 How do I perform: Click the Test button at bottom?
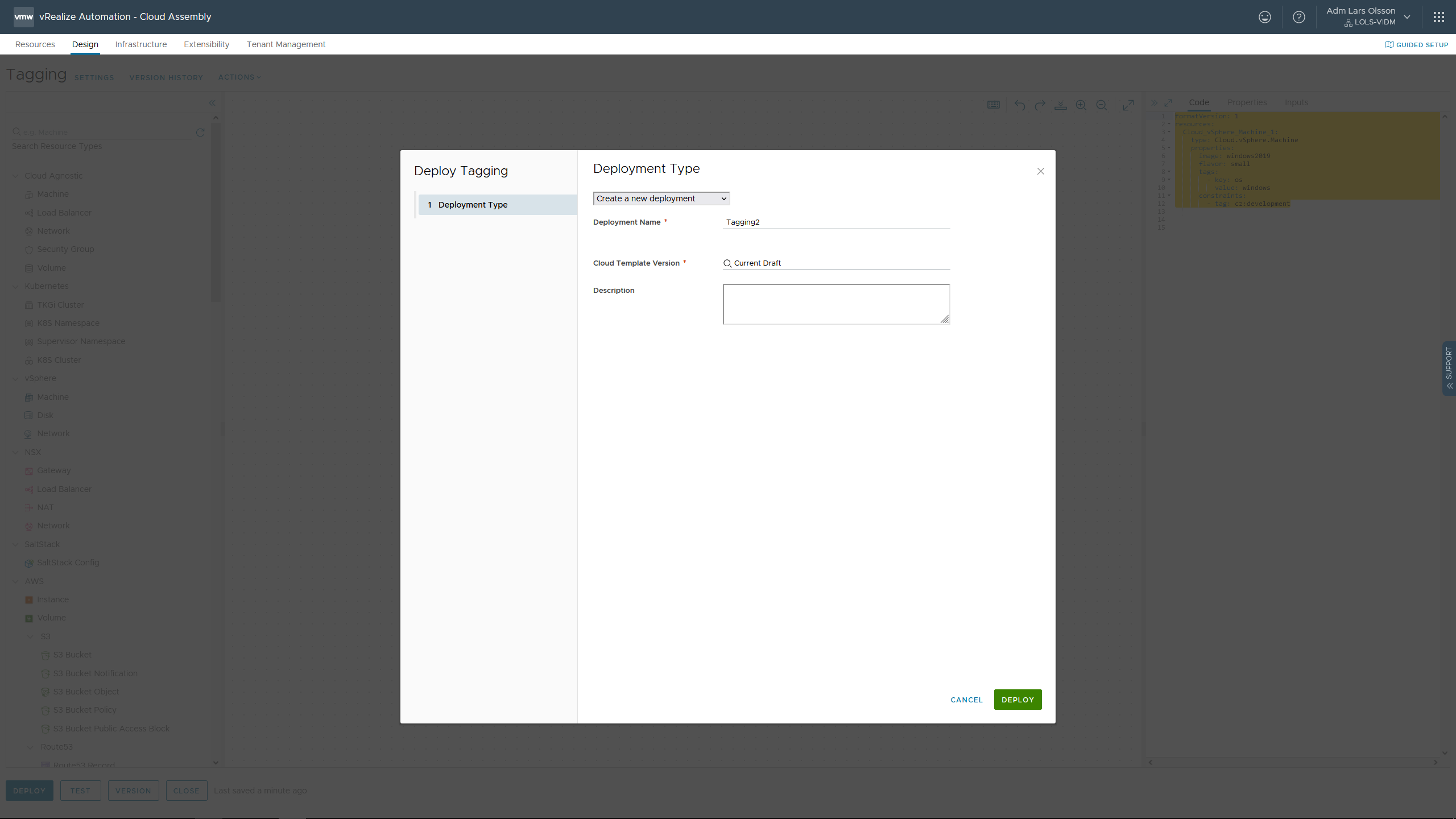pos(80,791)
